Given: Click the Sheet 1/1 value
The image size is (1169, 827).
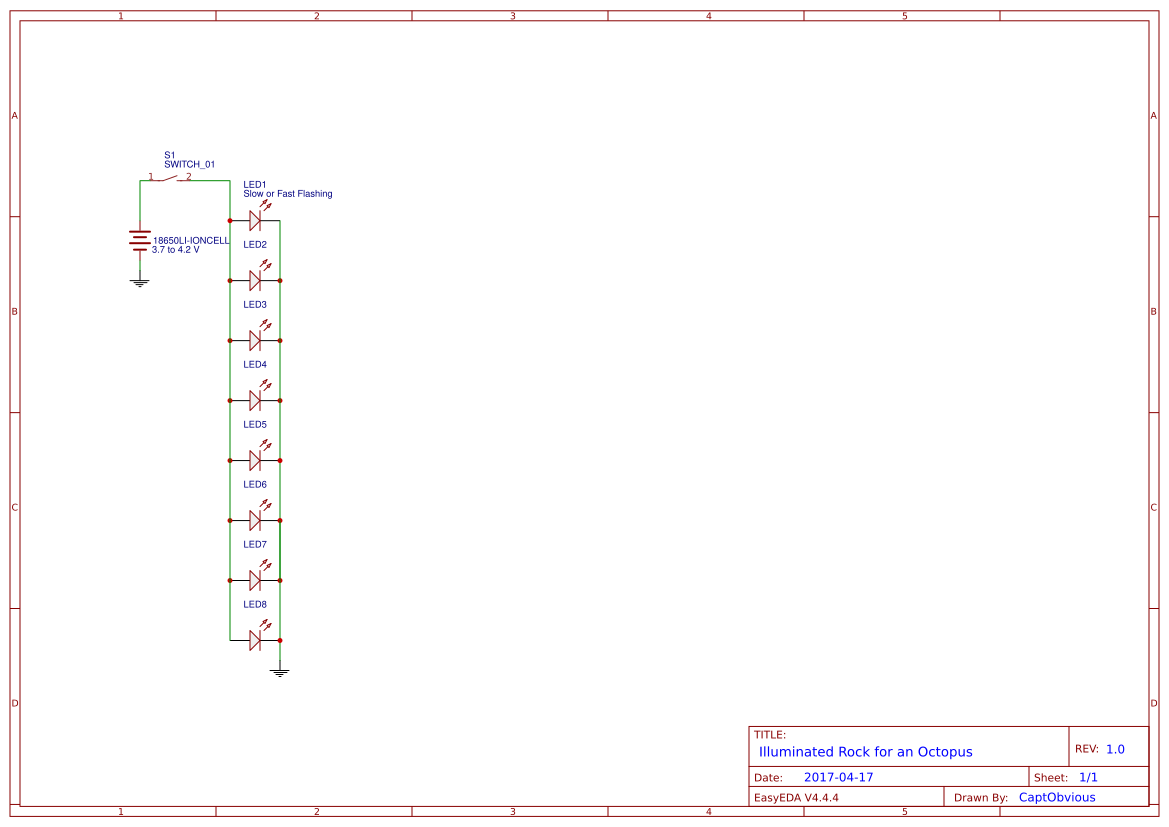Looking at the screenshot, I should [1088, 777].
